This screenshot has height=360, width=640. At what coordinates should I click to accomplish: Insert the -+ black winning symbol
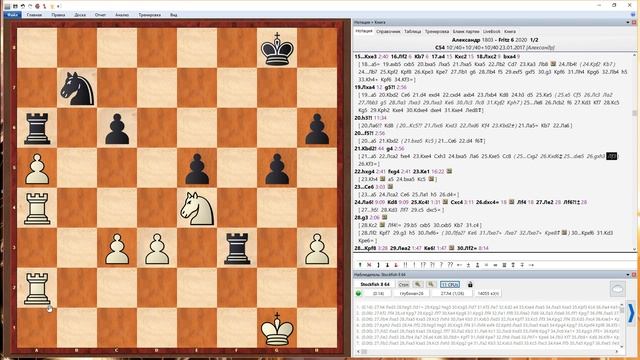click(531, 265)
